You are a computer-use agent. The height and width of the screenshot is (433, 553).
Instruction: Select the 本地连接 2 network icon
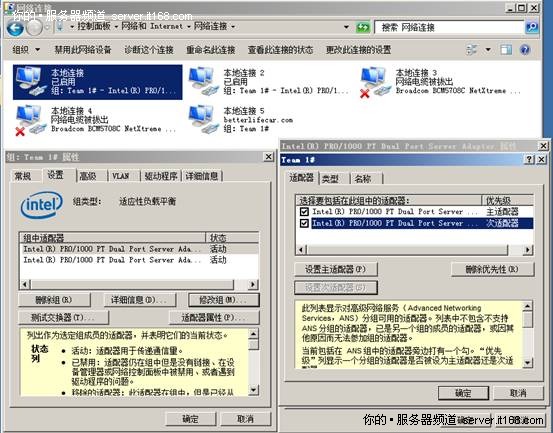point(203,81)
